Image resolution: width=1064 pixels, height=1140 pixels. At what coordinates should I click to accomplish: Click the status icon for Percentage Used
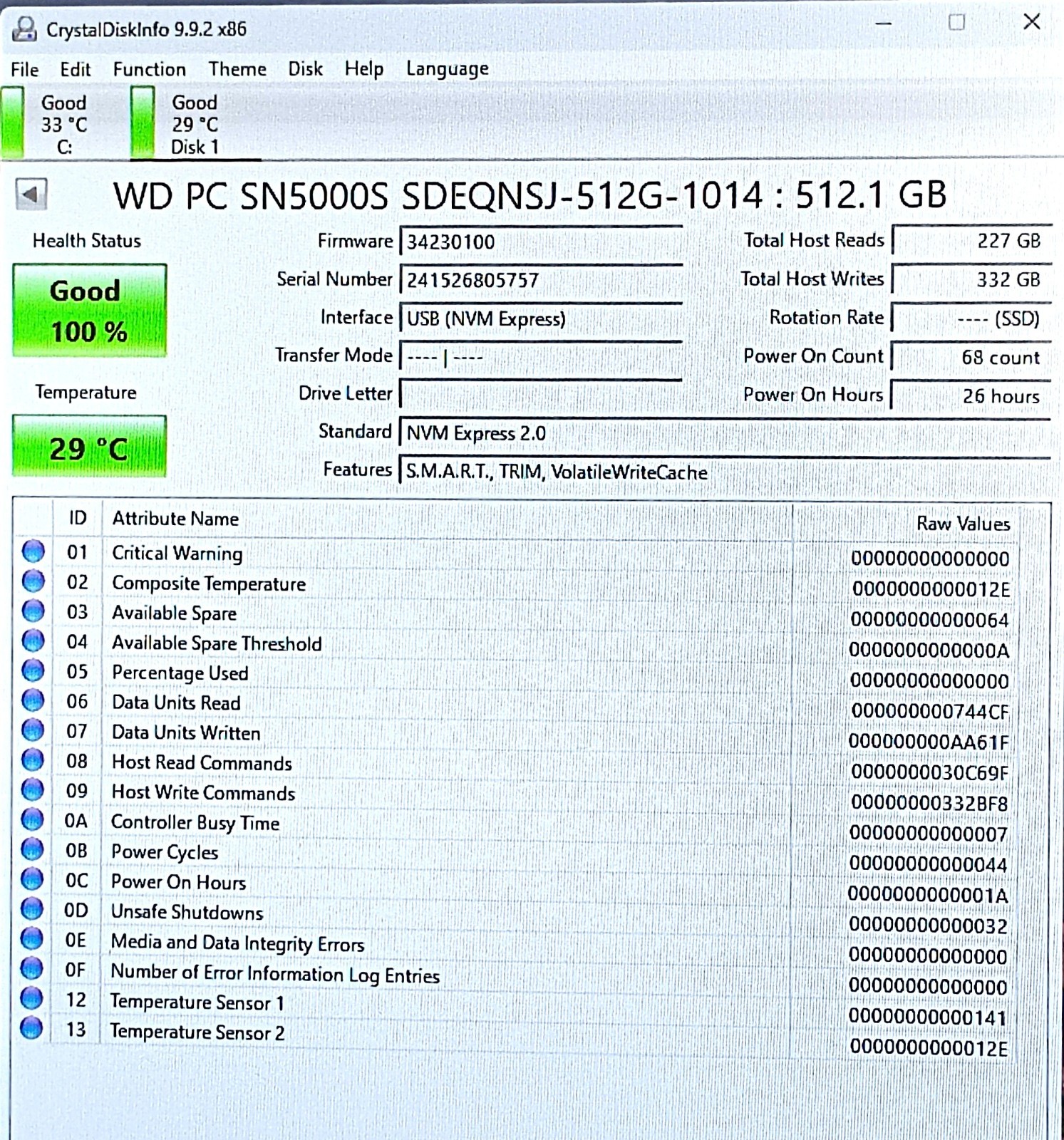click(33, 671)
